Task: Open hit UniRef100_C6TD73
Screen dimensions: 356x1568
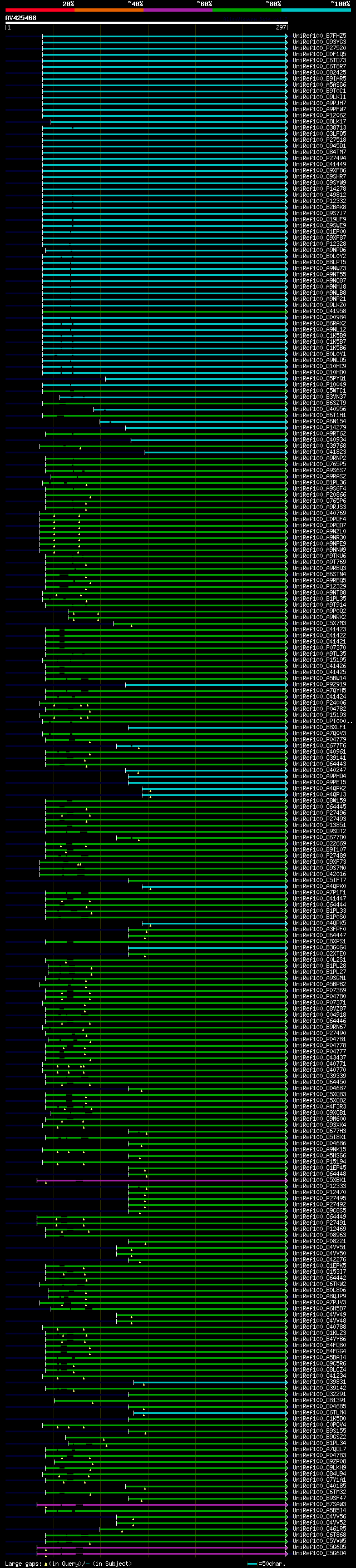Action: (319, 60)
